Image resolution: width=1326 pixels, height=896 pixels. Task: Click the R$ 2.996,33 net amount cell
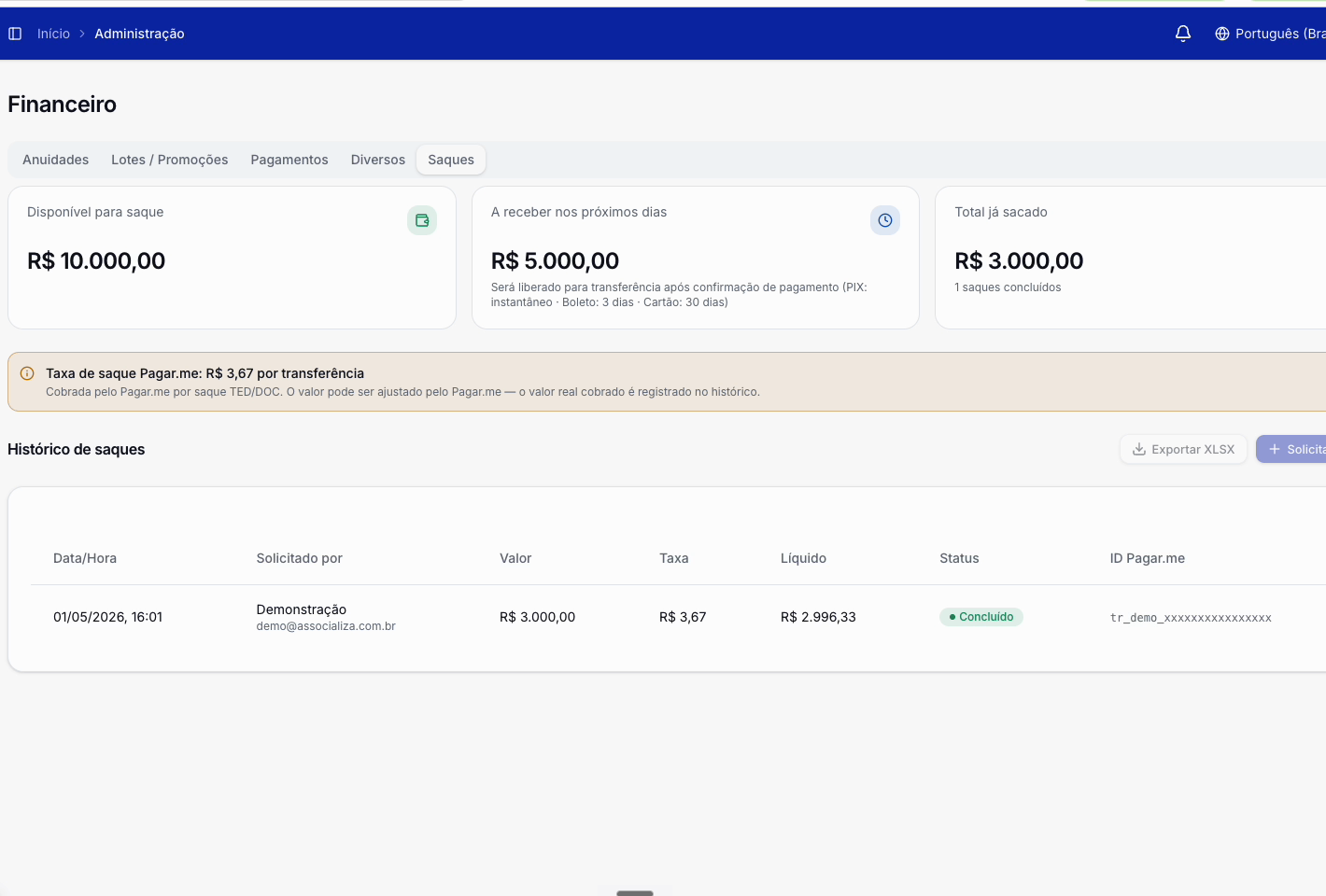[x=818, y=617]
